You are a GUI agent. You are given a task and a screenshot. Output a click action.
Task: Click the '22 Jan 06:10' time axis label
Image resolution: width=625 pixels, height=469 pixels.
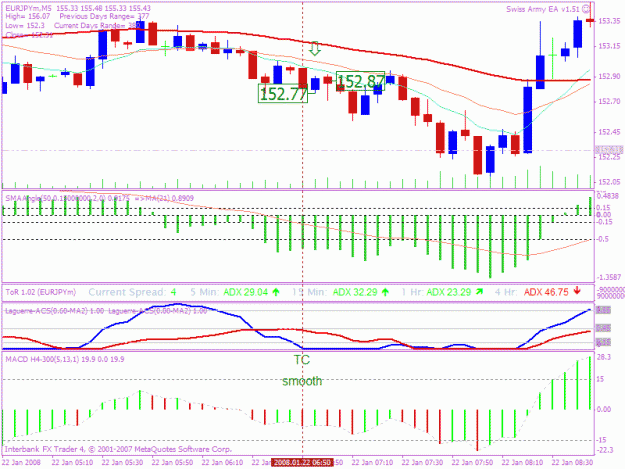pyautogui.click(x=222, y=463)
